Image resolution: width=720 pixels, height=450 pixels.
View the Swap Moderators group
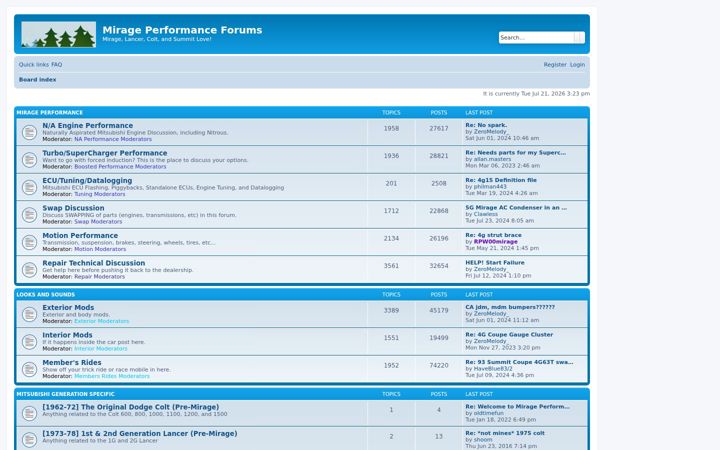(98, 222)
